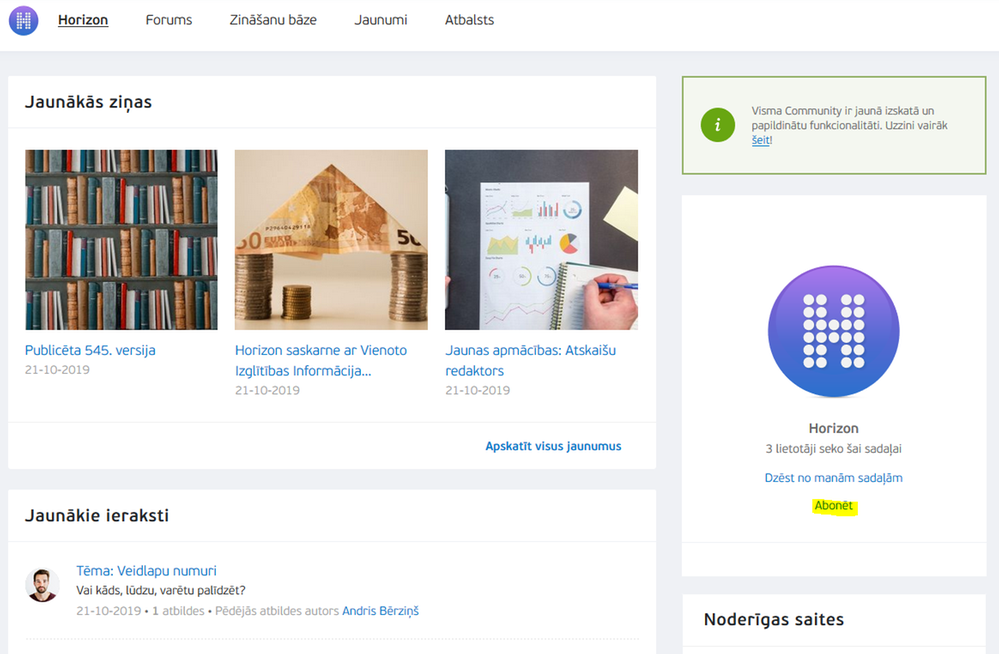Click the green info icon in notice box
The height and width of the screenshot is (654, 999).
point(717,124)
